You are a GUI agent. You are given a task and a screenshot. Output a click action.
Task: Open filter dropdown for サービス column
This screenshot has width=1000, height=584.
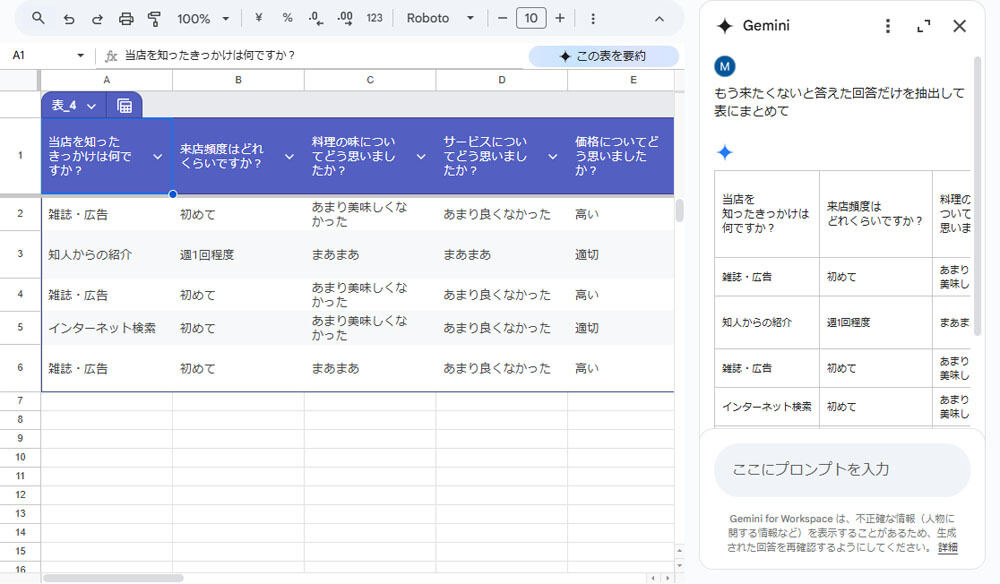click(552, 156)
